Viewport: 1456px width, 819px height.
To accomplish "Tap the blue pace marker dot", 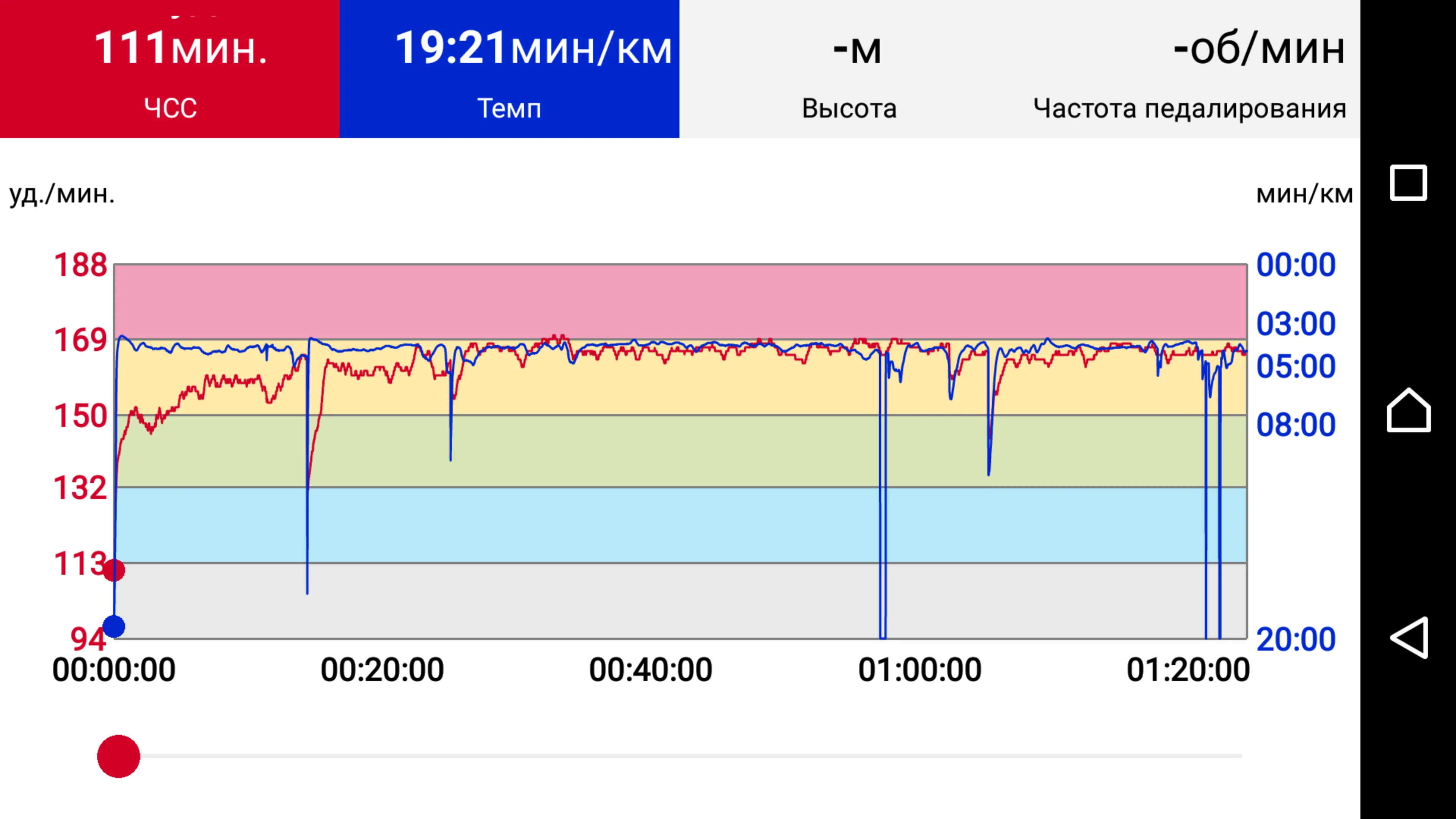I will click(x=114, y=627).
